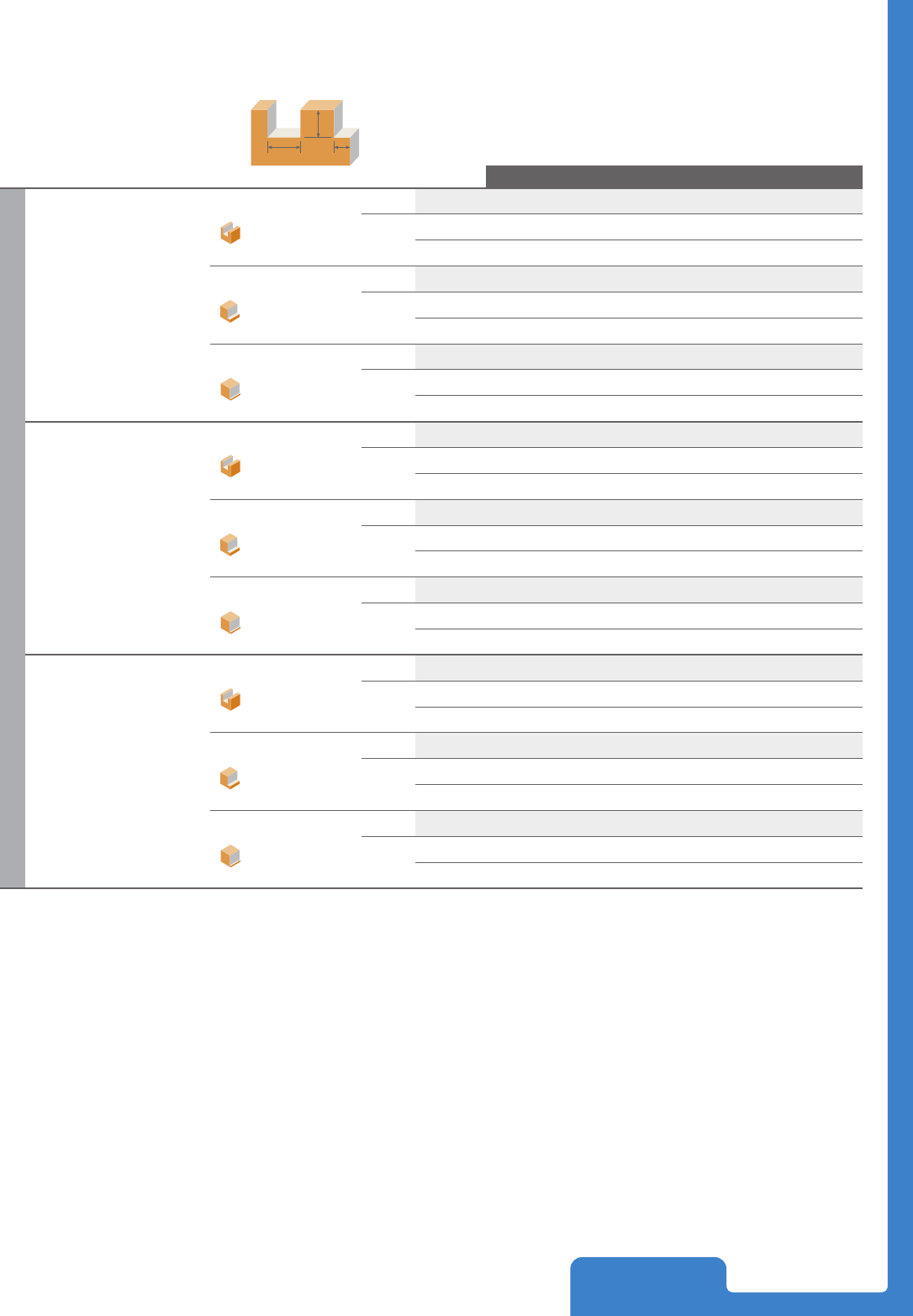The image size is (913, 1316).
Task: Click the blue tab at the page bottom
Action: click(x=648, y=1287)
